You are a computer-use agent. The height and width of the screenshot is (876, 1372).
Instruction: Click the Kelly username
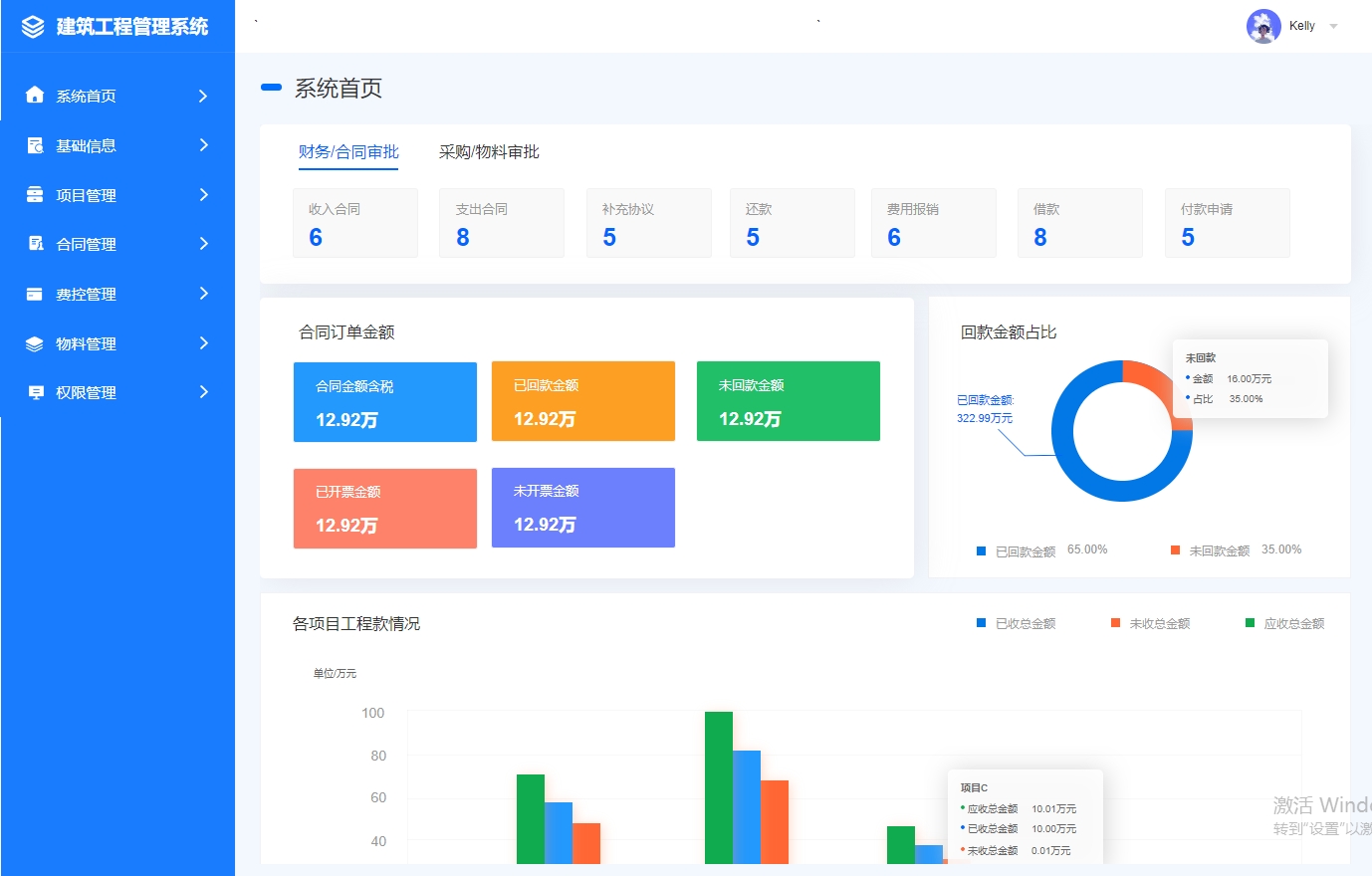tap(1302, 26)
